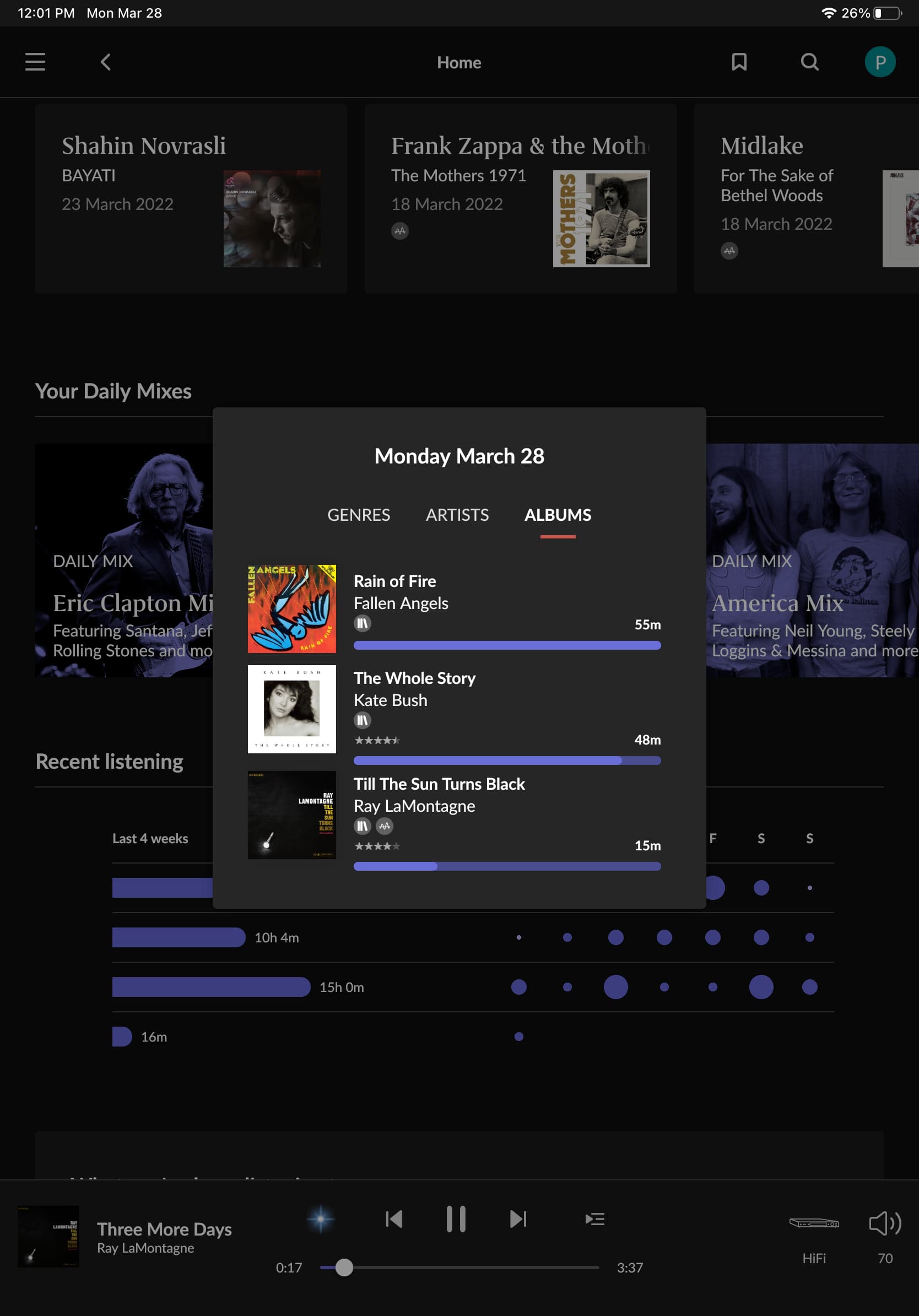Open Three More Days now playing title
919x1316 pixels.
164,1229
